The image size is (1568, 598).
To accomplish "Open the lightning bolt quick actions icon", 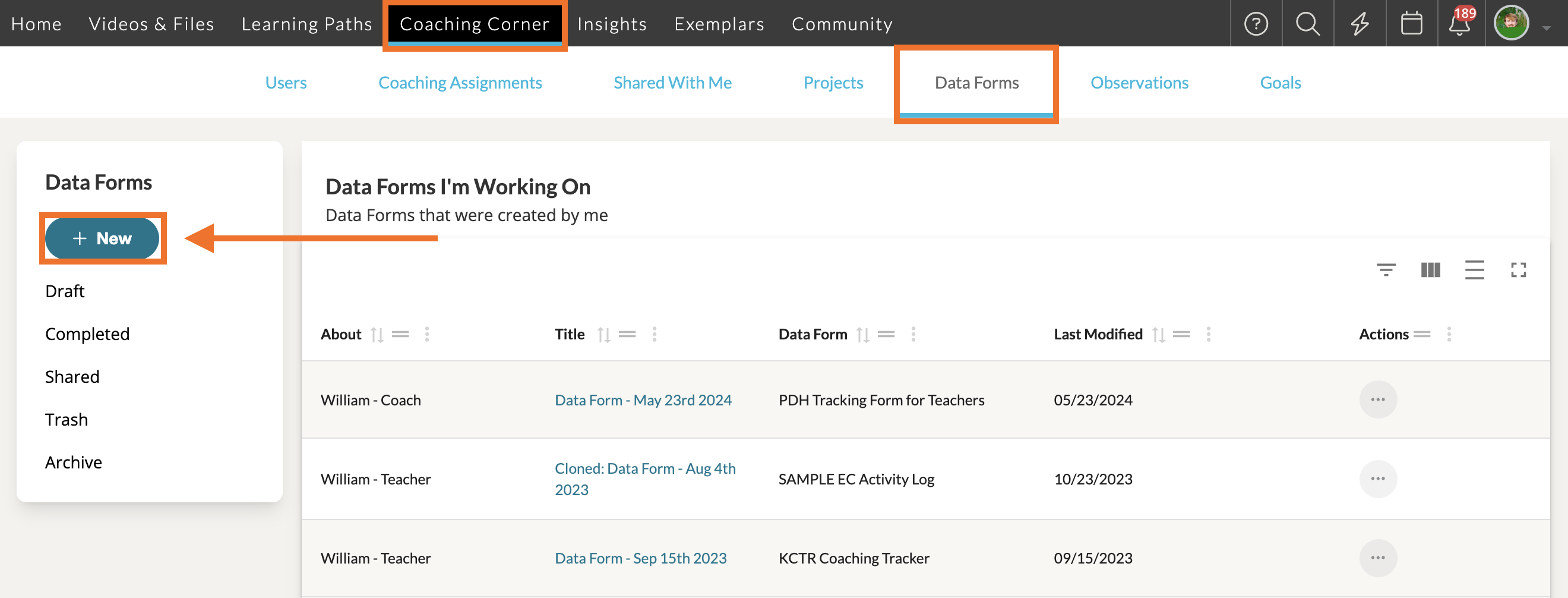I will 1359,24.
